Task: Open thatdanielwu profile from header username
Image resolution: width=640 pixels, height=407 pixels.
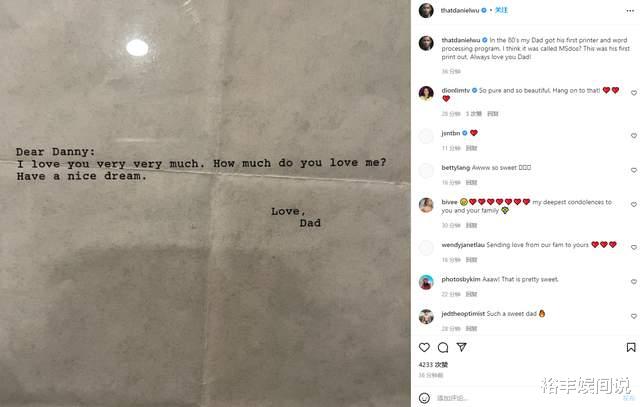Action: click(460, 11)
